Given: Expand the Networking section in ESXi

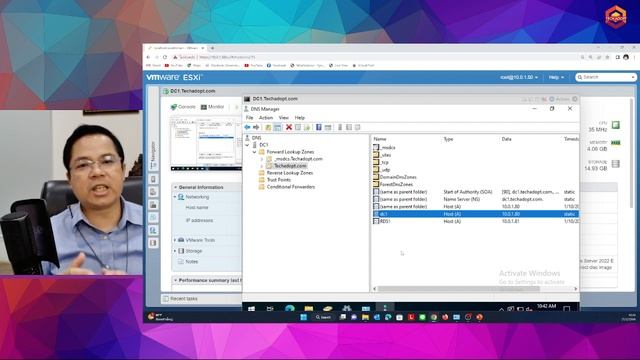Looking at the screenshot, I should tap(175, 197).
